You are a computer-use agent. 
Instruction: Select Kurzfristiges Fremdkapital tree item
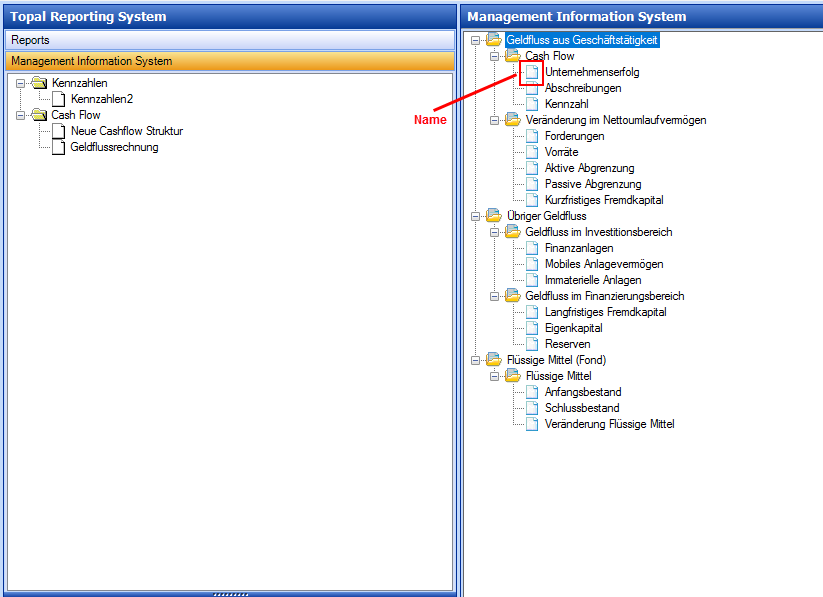click(604, 200)
